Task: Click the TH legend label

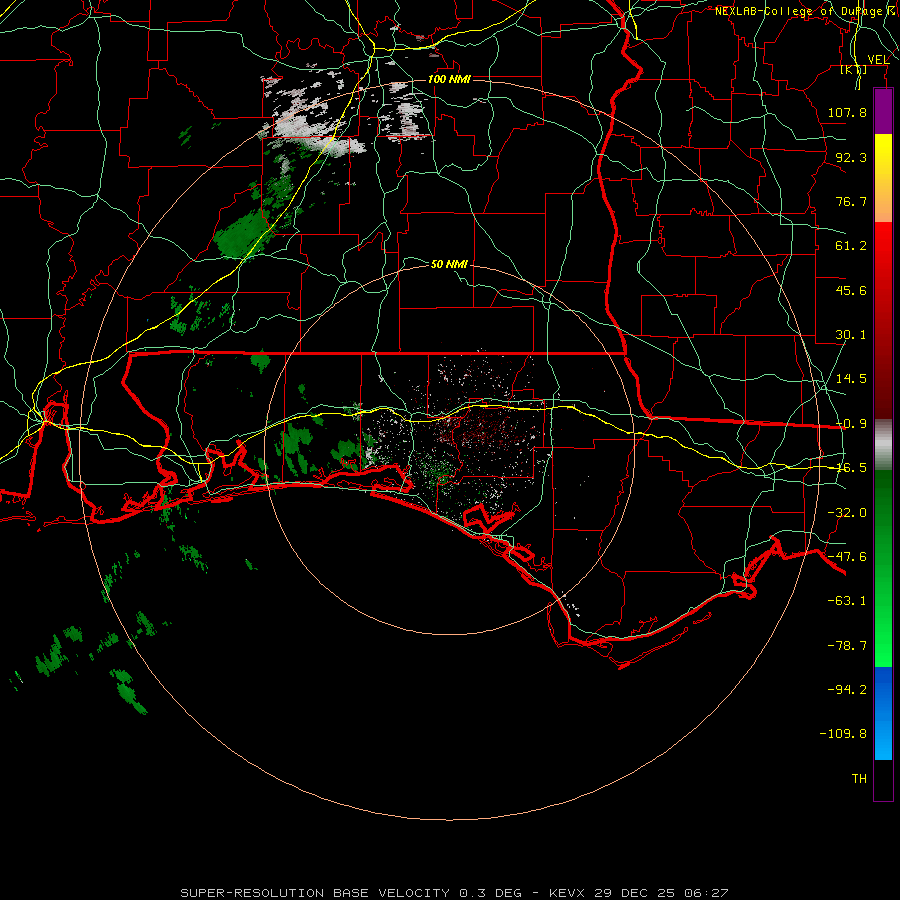Action: tap(859, 779)
